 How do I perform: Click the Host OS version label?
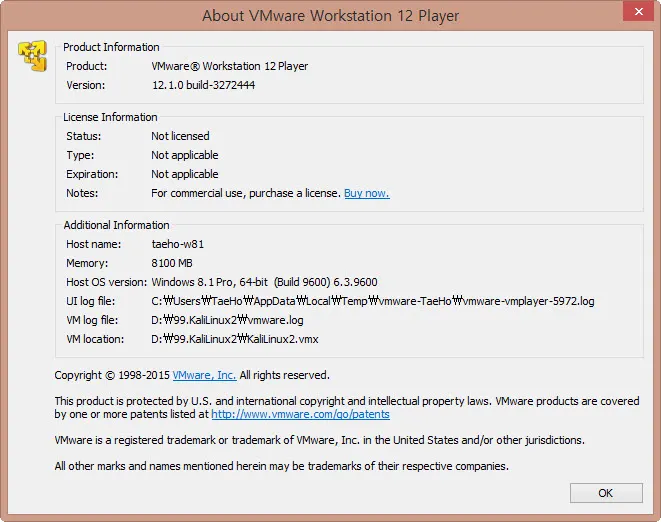[x=106, y=282]
